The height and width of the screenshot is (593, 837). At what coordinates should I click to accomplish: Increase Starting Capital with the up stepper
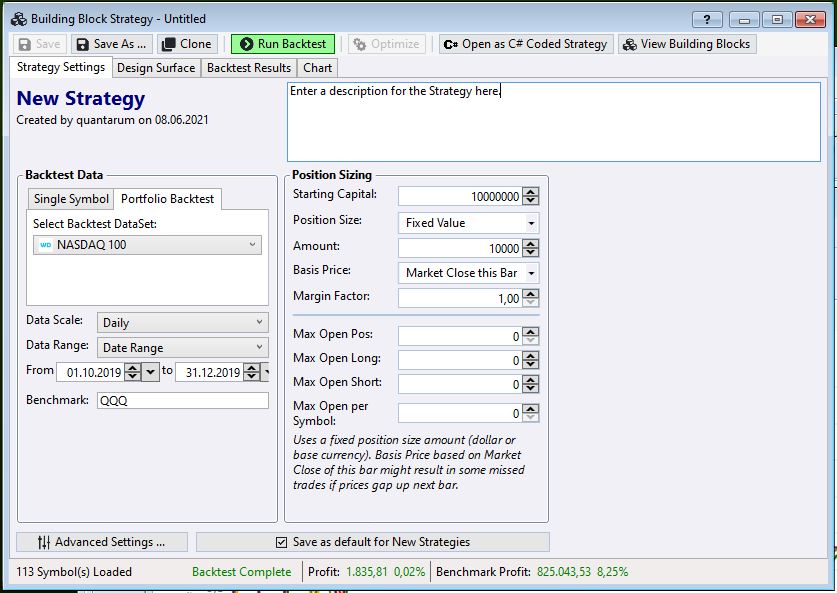531,192
